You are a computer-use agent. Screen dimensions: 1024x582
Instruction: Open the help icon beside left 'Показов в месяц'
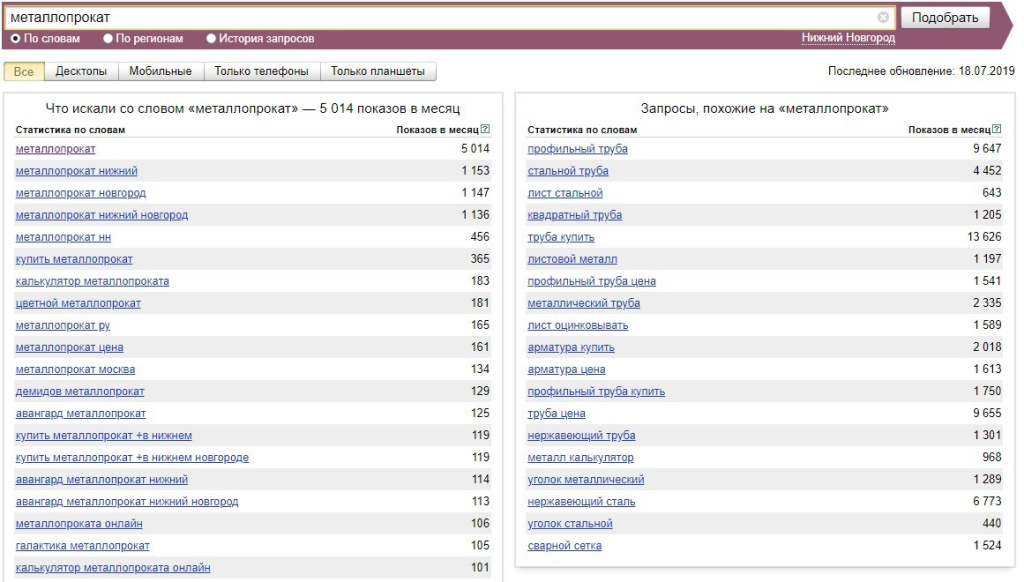(x=485, y=129)
